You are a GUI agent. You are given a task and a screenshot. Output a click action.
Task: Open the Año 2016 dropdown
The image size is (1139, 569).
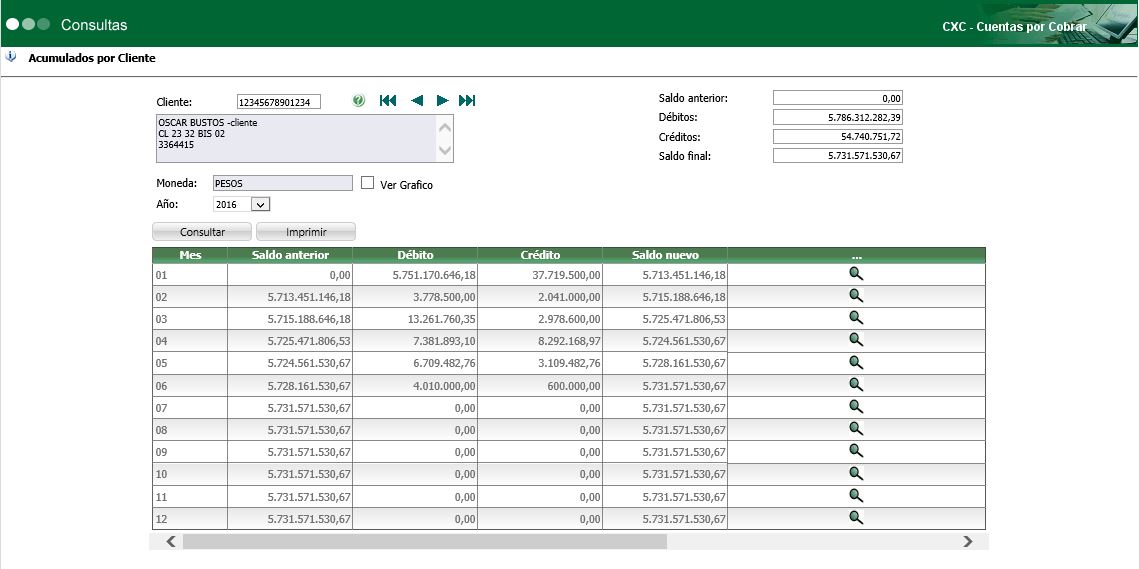click(x=260, y=204)
